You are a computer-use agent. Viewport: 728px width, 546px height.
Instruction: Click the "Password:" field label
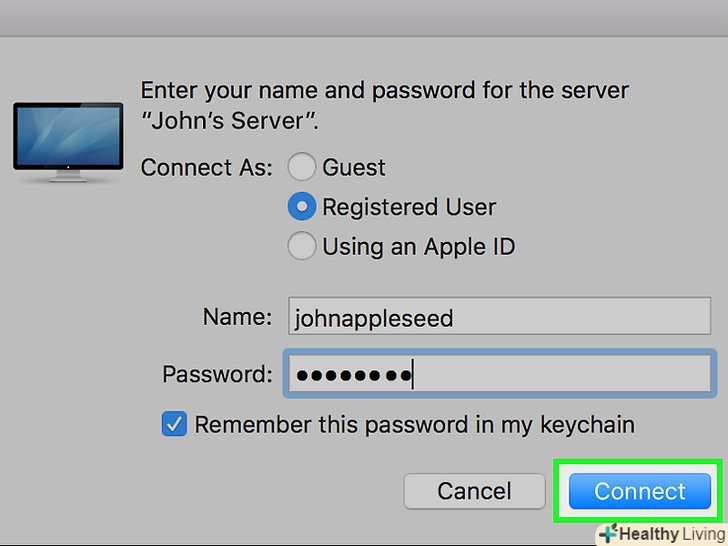[x=217, y=375]
